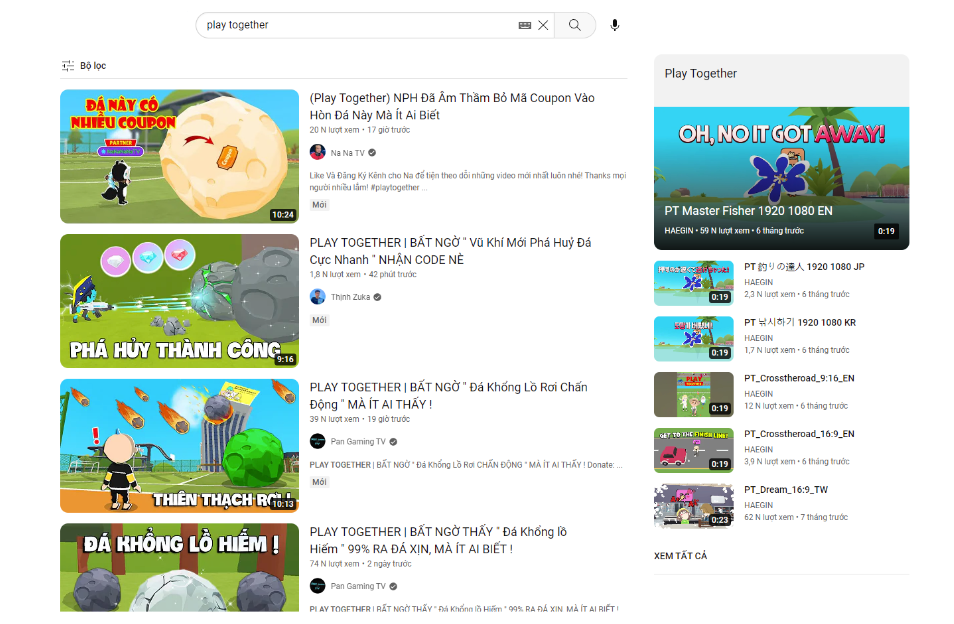Click the description starting Like Và Đăng Ký Kênh
The height and width of the screenshot is (624, 954).
click(467, 181)
